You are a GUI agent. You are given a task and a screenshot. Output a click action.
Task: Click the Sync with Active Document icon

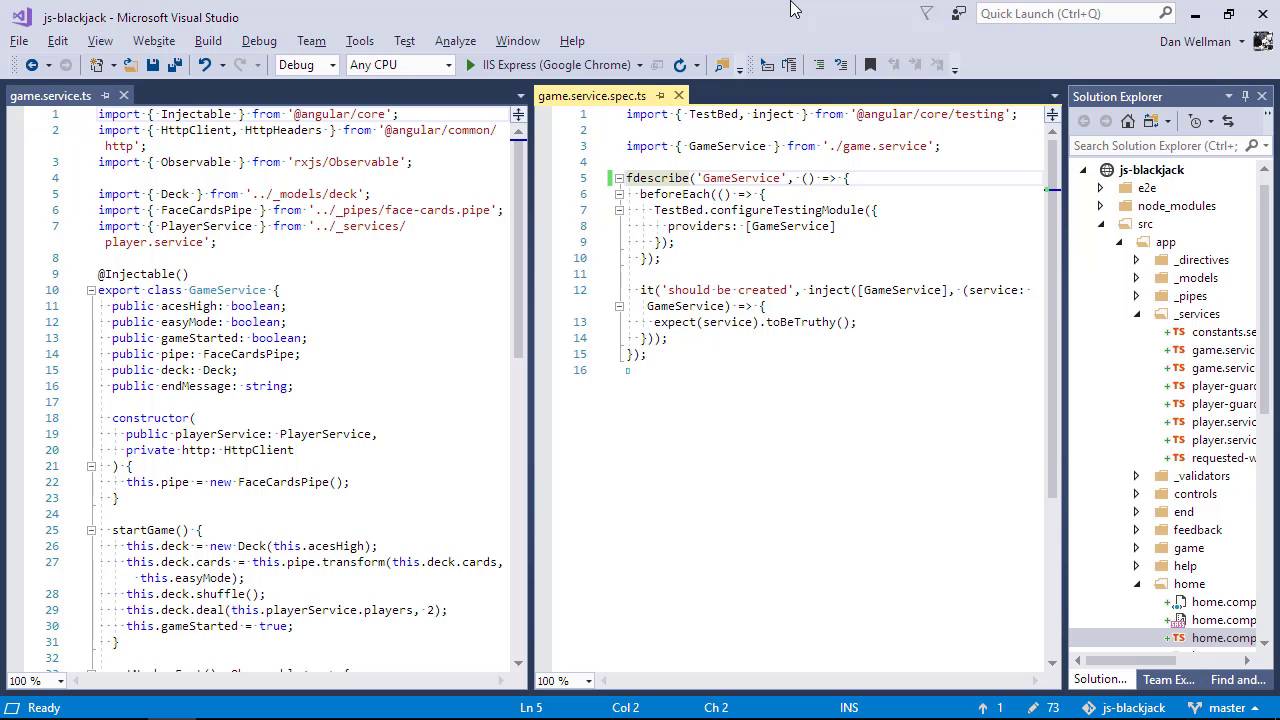click(x=1228, y=121)
